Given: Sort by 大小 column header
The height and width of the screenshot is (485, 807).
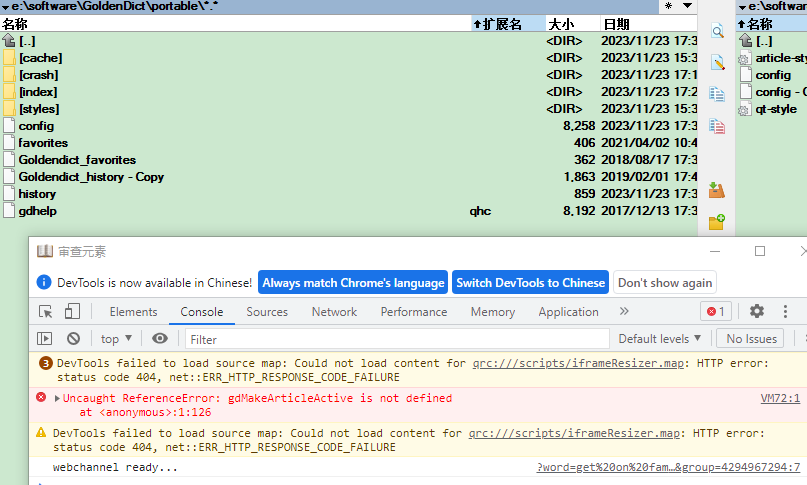Looking at the screenshot, I should 573,24.
